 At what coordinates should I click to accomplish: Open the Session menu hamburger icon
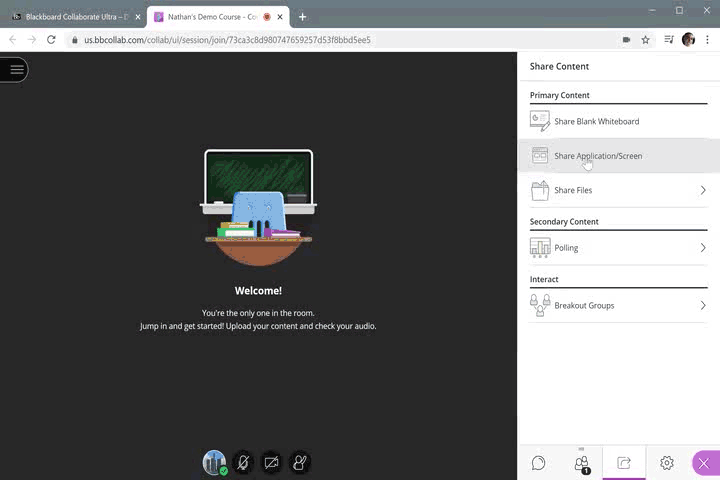click(x=16, y=69)
